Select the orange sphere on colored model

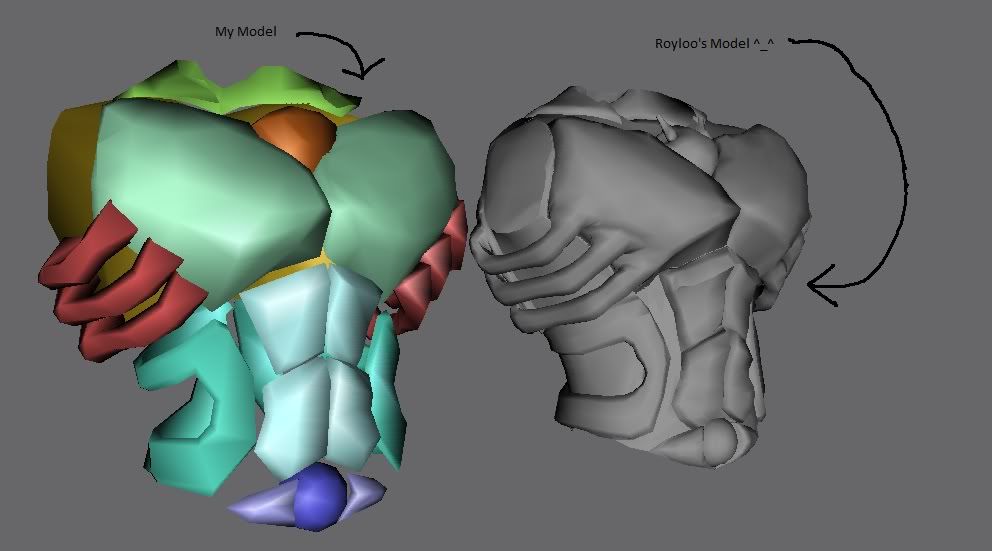pyautogui.click(x=295, y=137)
